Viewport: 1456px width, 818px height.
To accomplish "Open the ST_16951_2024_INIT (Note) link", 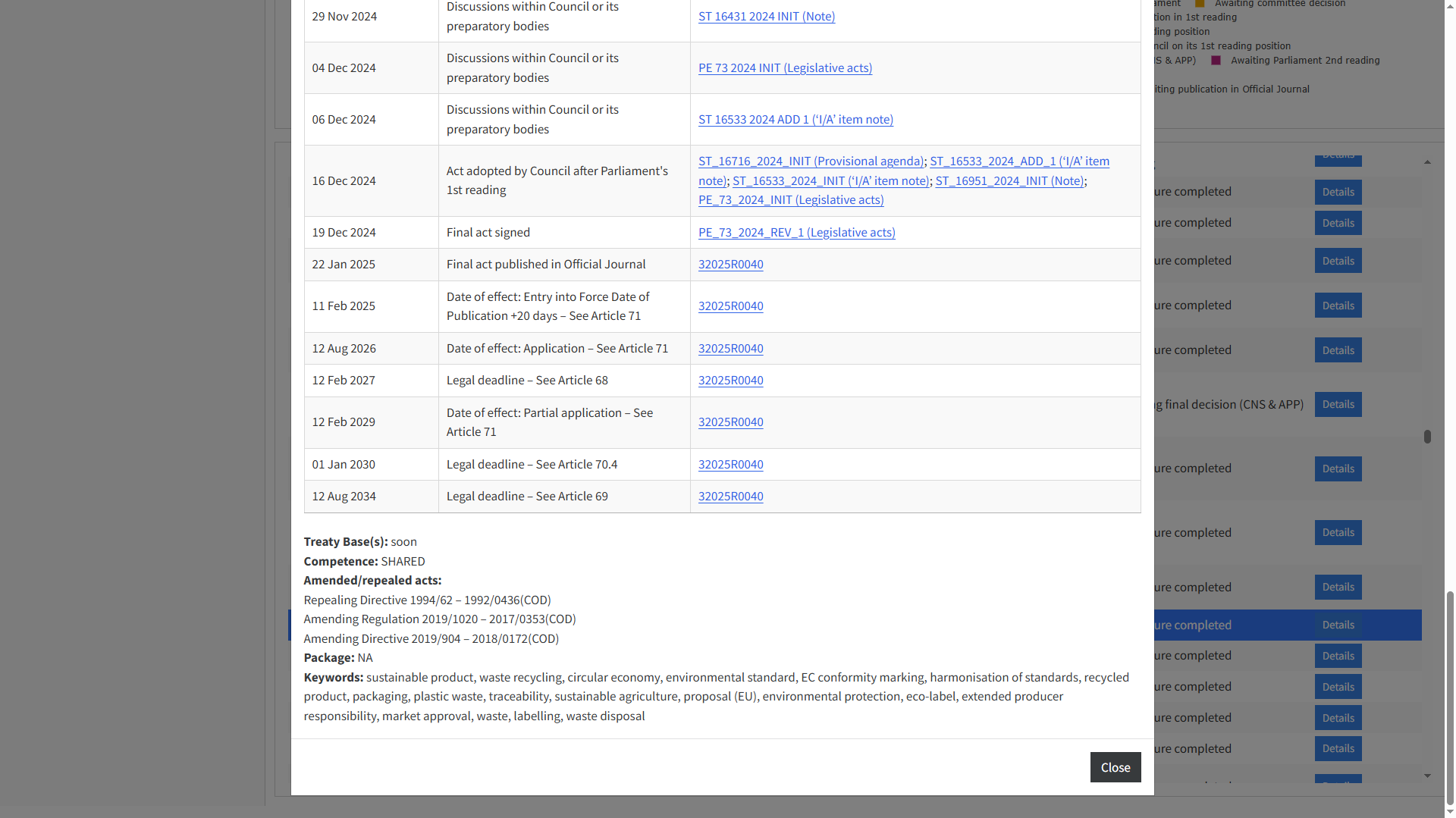I will pos(1009,181).
